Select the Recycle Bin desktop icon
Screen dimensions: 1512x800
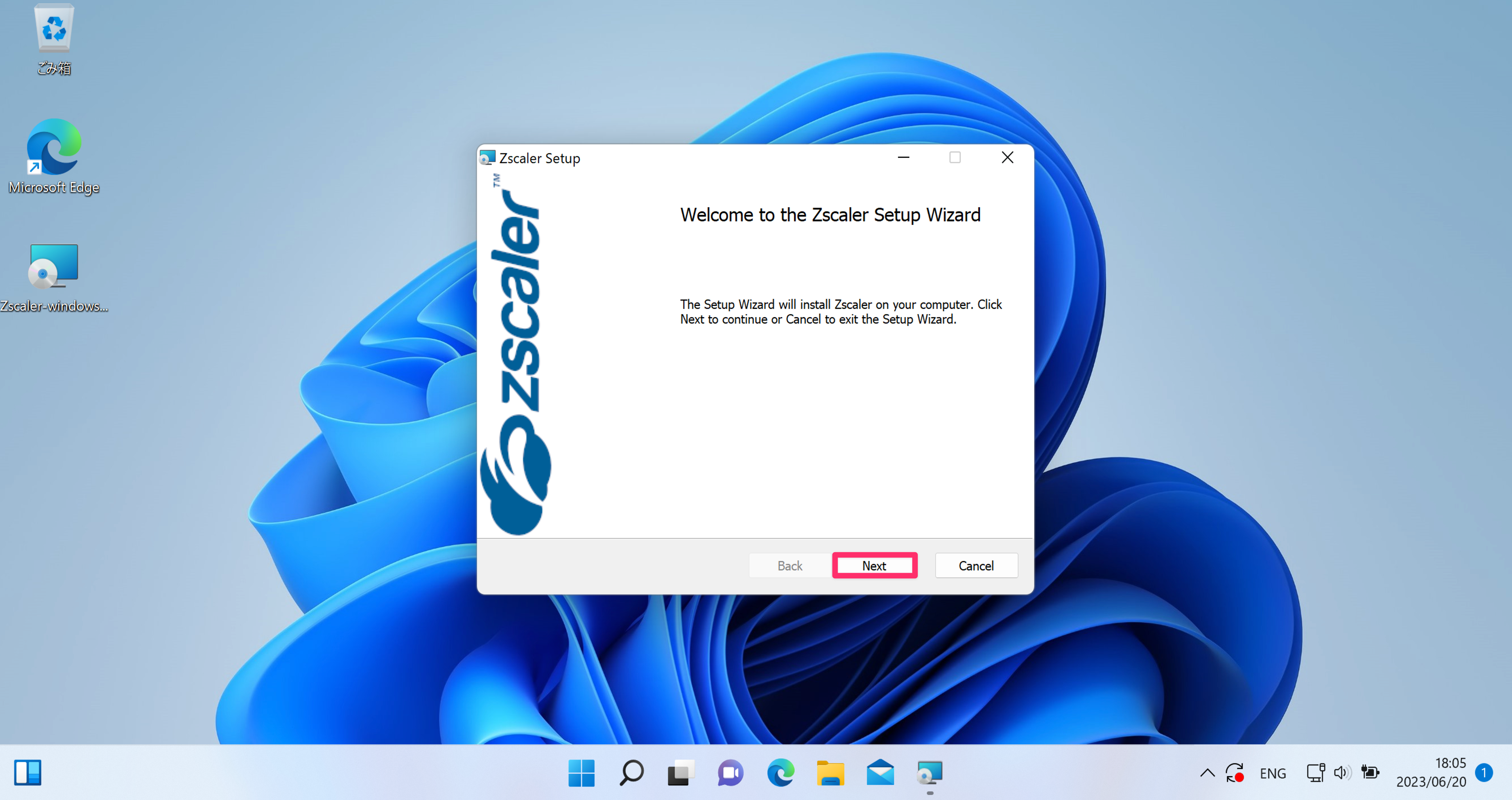[x=53, y=40]
